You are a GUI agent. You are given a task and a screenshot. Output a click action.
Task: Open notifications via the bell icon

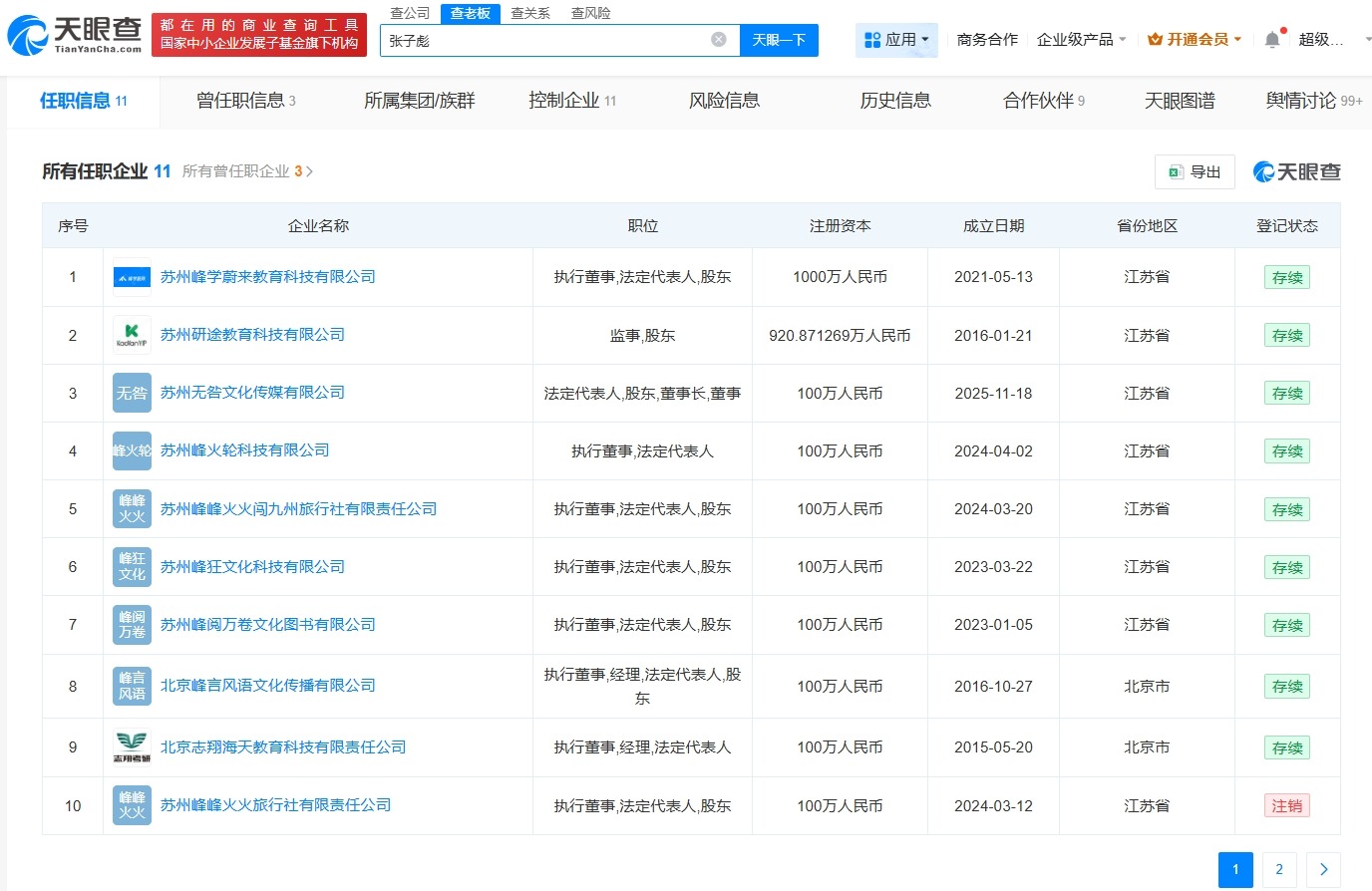1272,37
